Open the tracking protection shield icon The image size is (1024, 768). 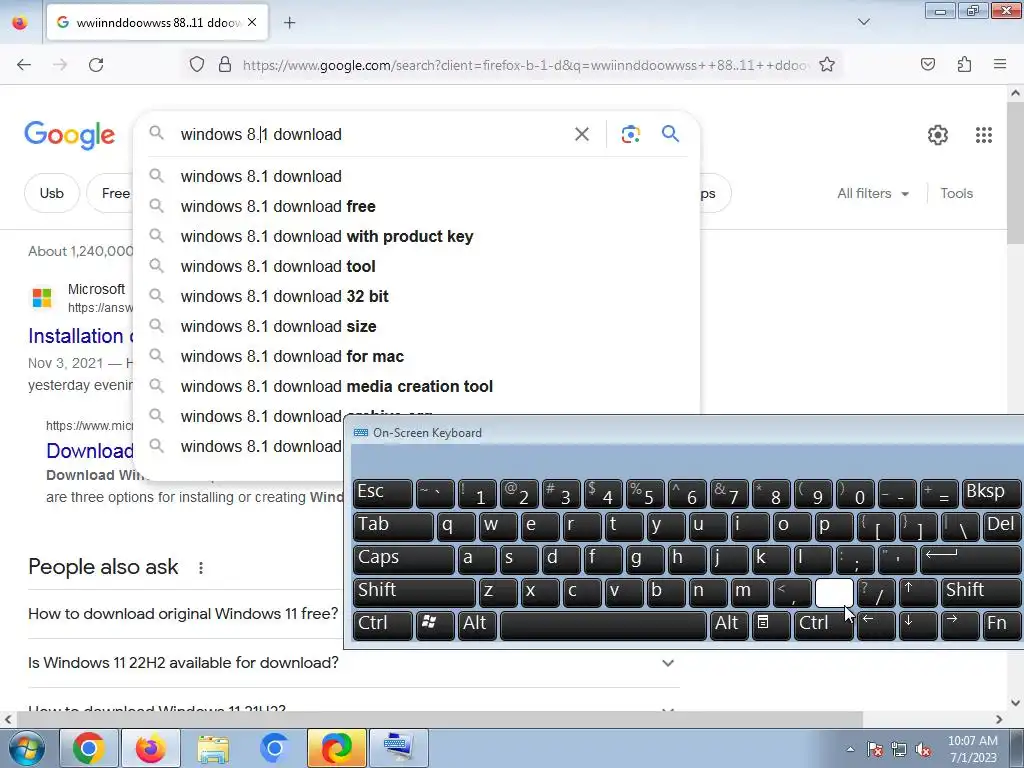click(x=197, y=65)
